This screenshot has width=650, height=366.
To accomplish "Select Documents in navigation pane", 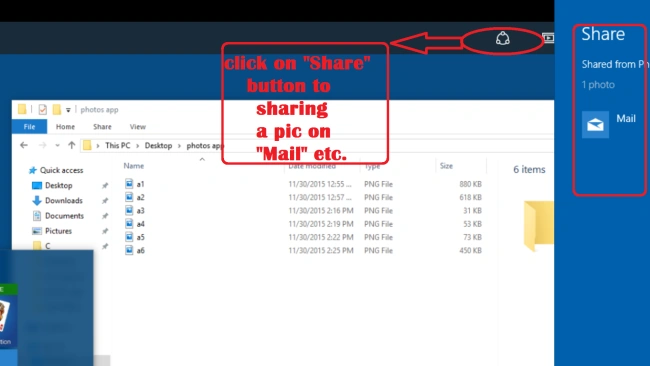I will tap(64, 216).
